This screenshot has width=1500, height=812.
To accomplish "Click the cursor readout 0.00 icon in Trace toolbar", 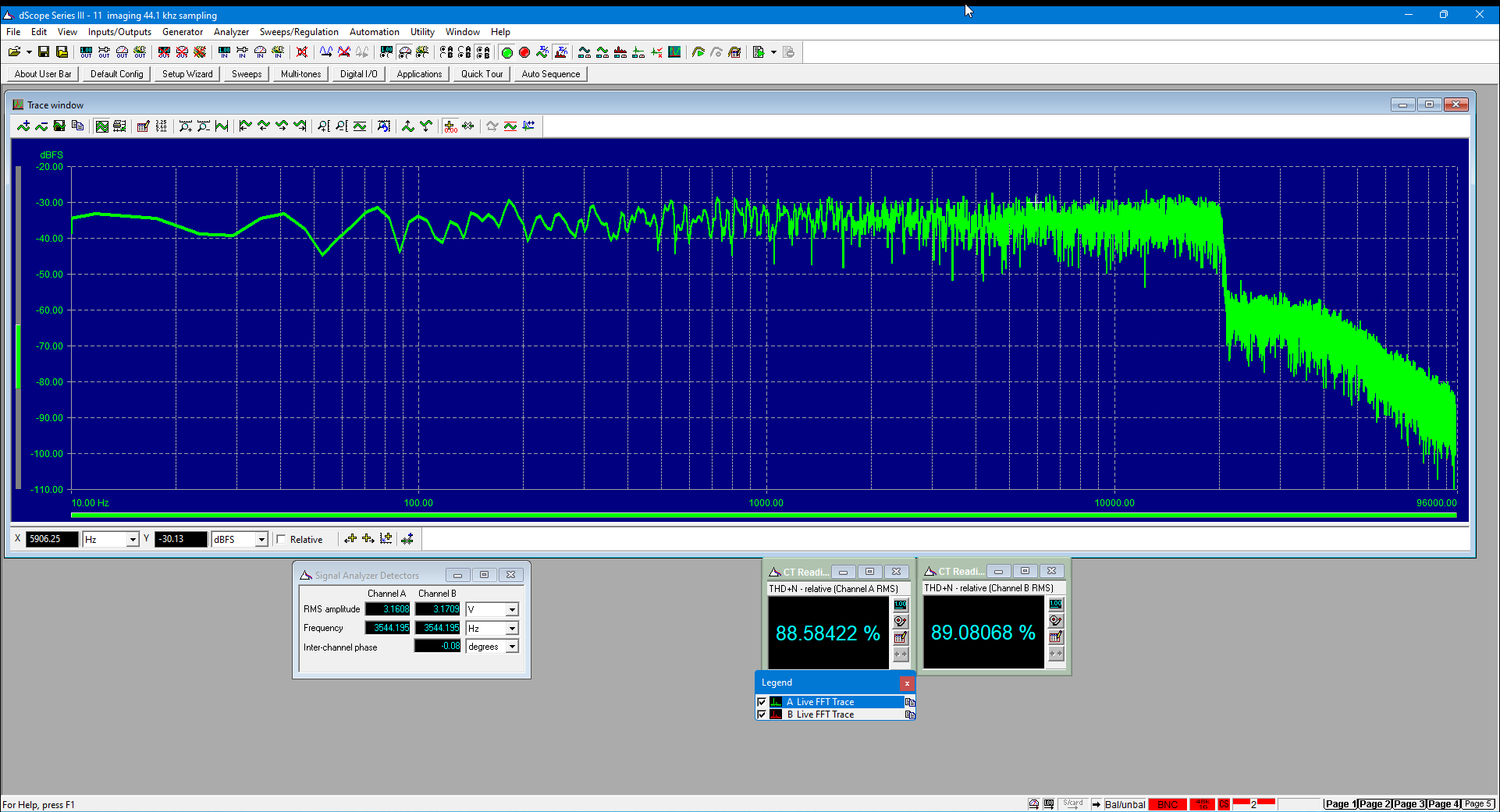I will pos(450,126).
